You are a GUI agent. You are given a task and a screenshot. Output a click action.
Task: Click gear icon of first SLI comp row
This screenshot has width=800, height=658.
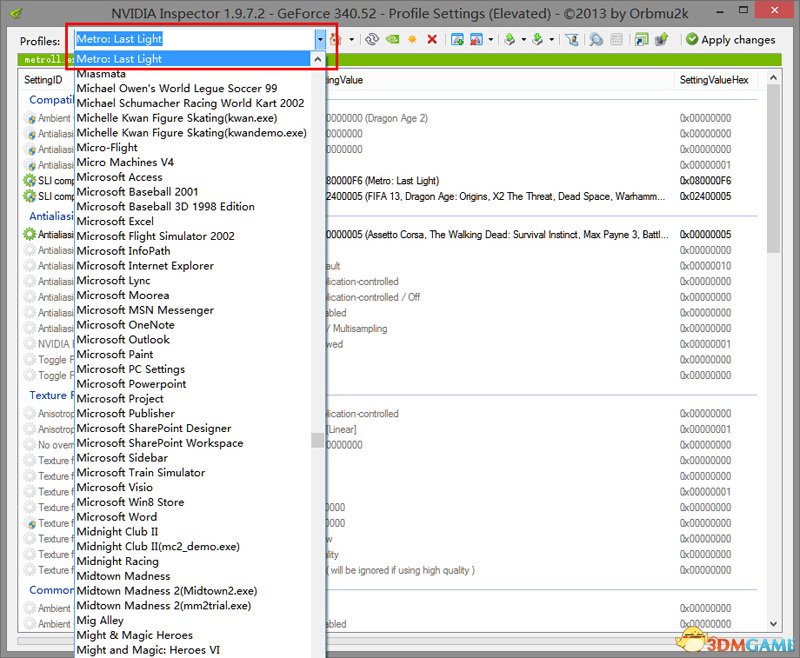(30, 181)
